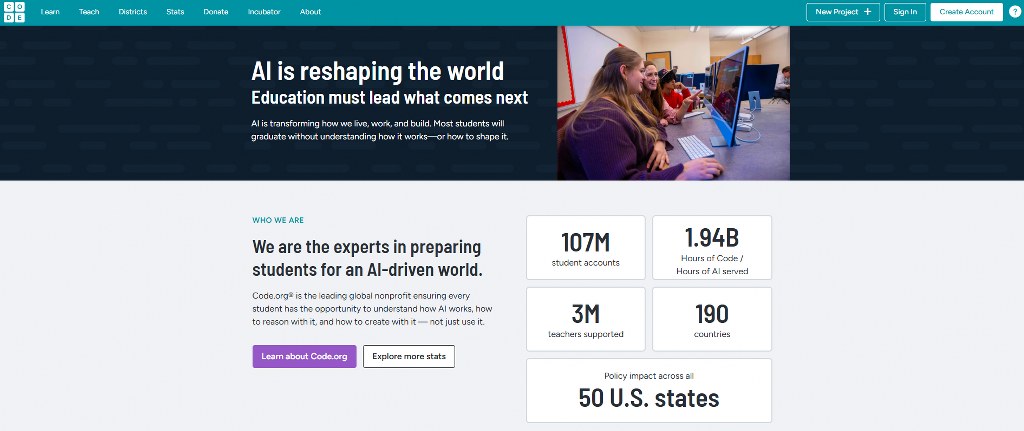
Task: Open the Districts menu
Action: point(133,12)
